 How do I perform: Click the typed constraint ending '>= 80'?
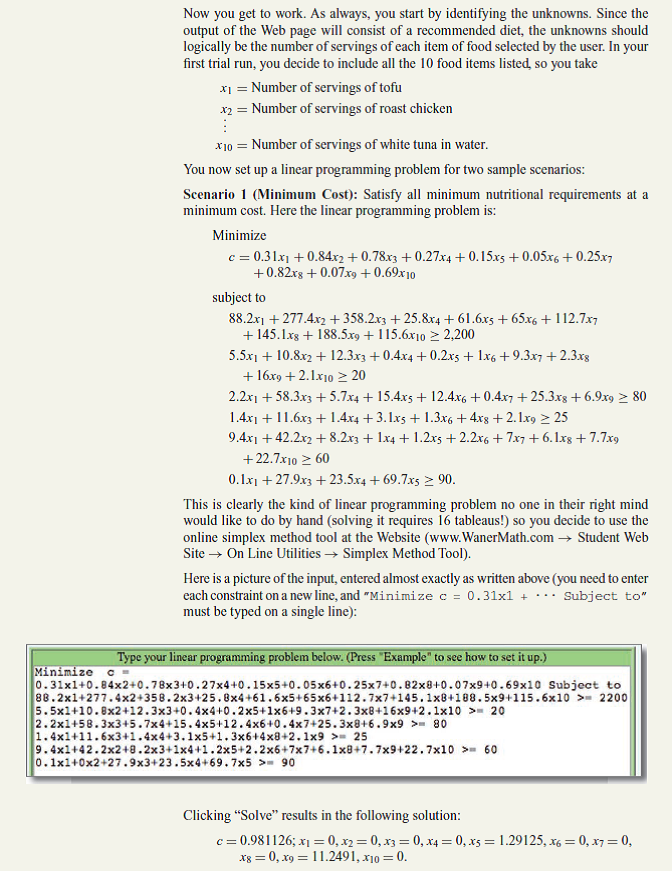(x=240, y=724)
